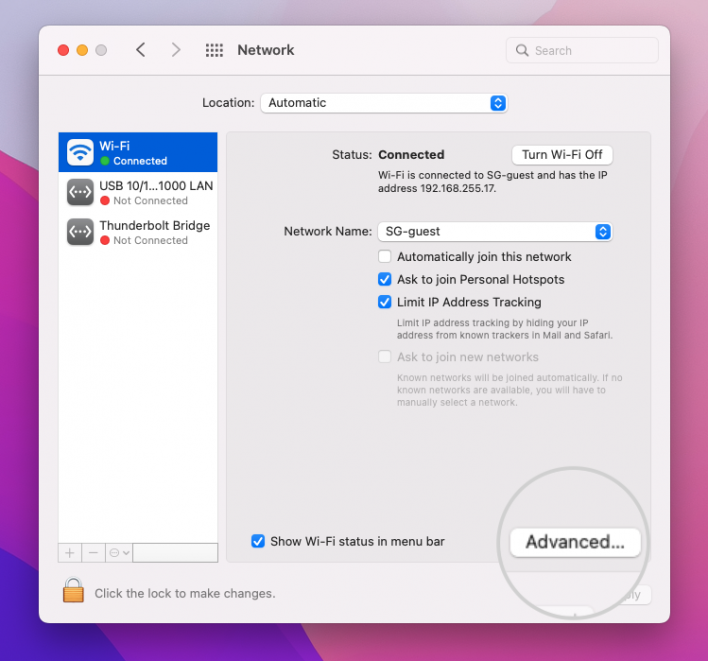Viewport: 708px width, 661px height.
Task: Open the Network Name SG-guest dropdown
Action: coord(495,232)
